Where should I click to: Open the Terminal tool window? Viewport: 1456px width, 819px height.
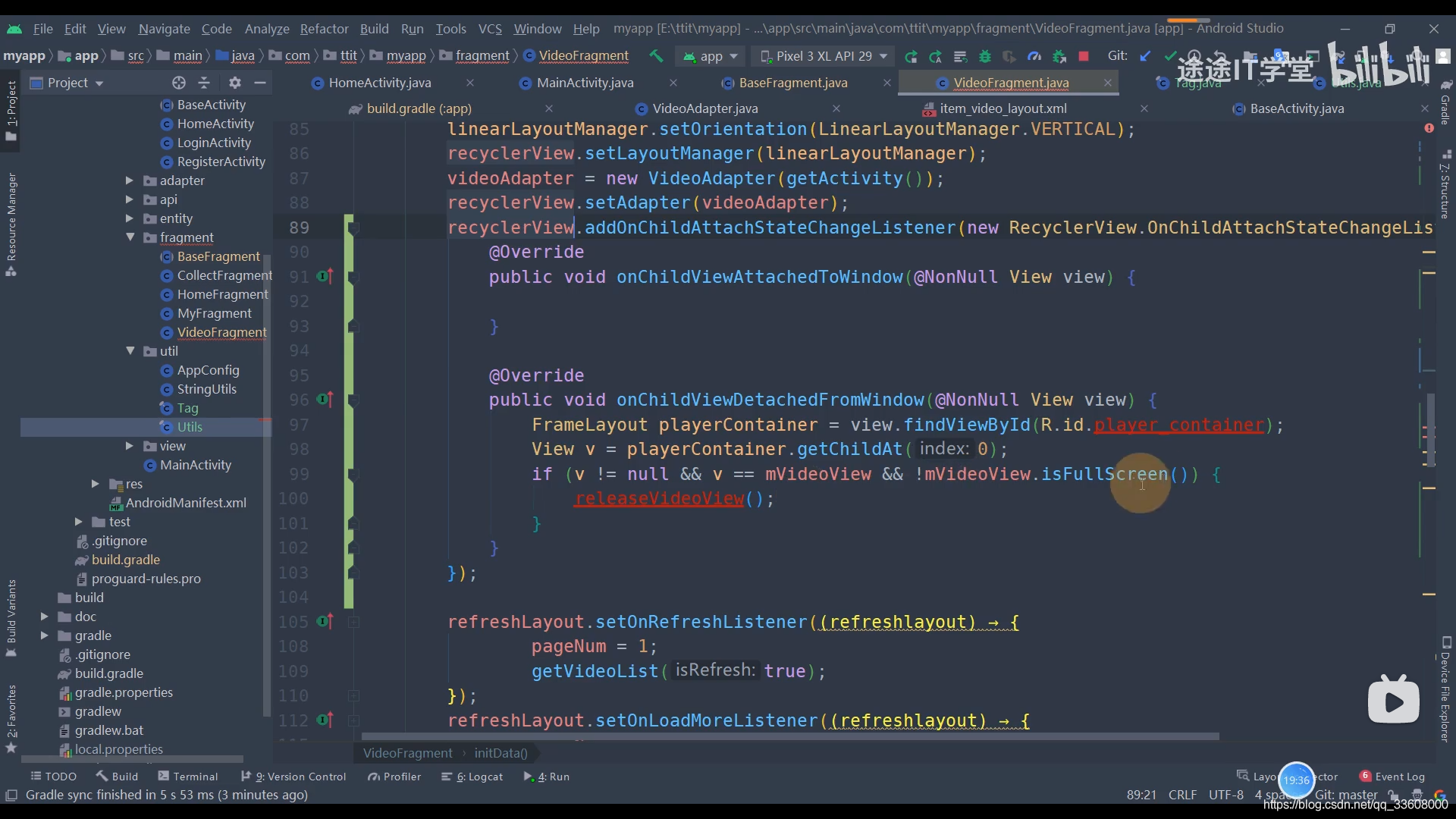187,777
